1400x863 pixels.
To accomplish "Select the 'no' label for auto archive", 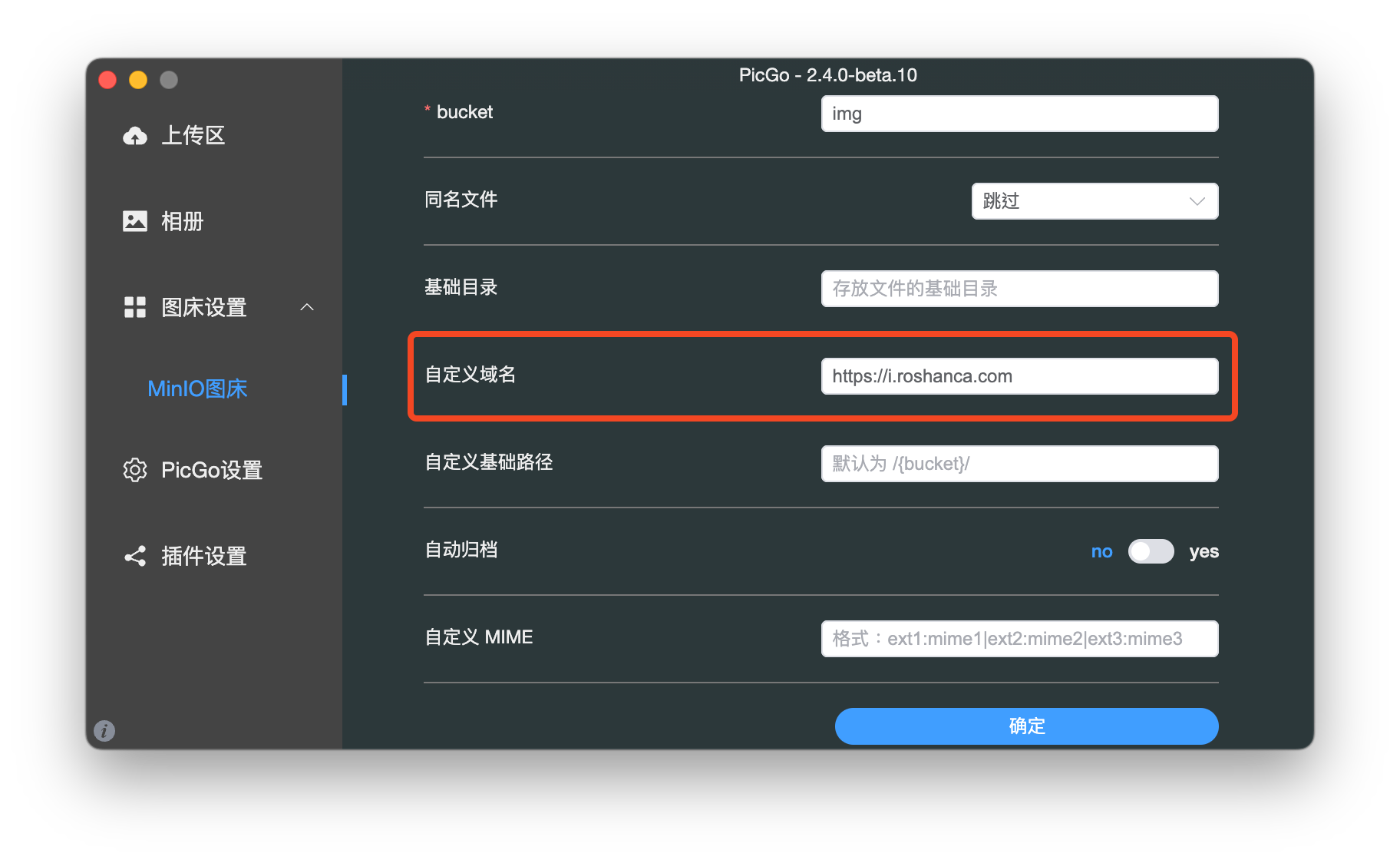I will coord(1101,551).
